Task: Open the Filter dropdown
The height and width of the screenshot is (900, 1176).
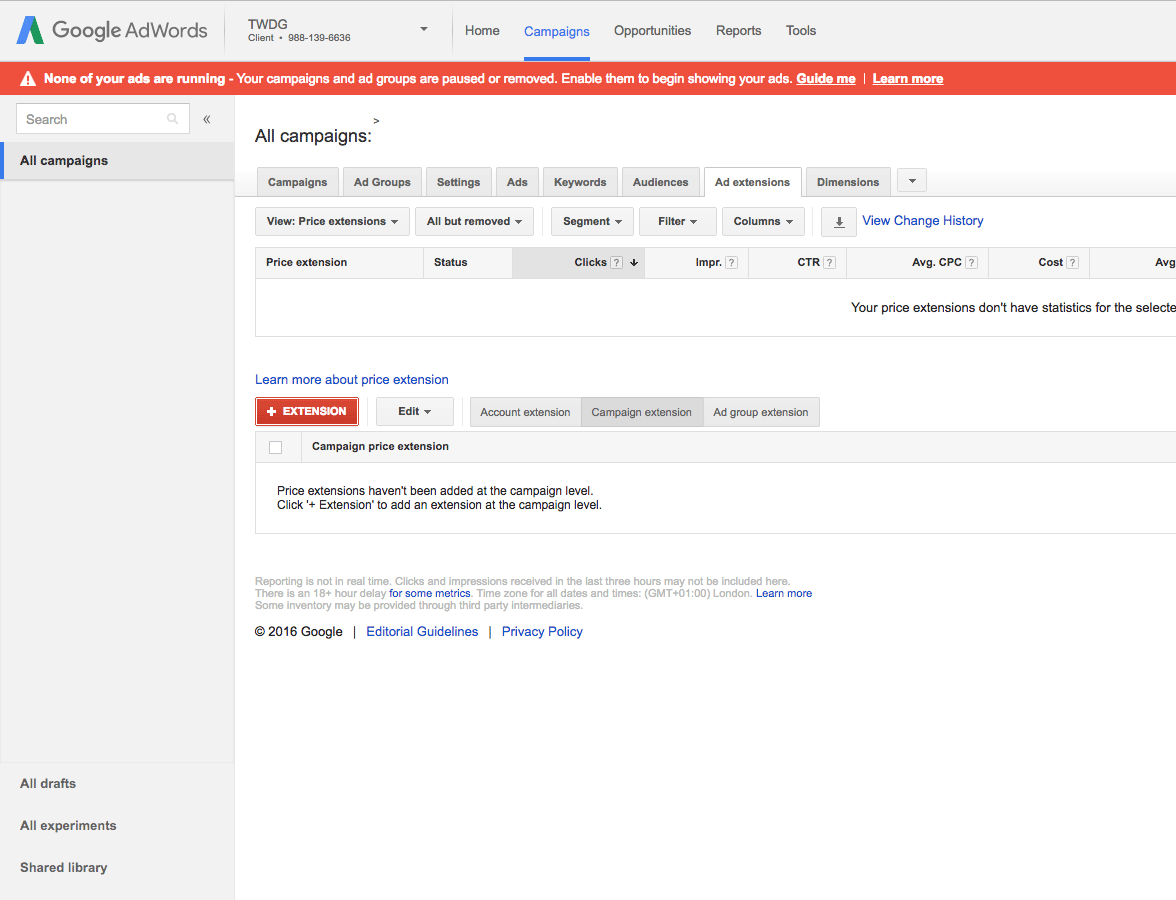Action: pos(677,222)
